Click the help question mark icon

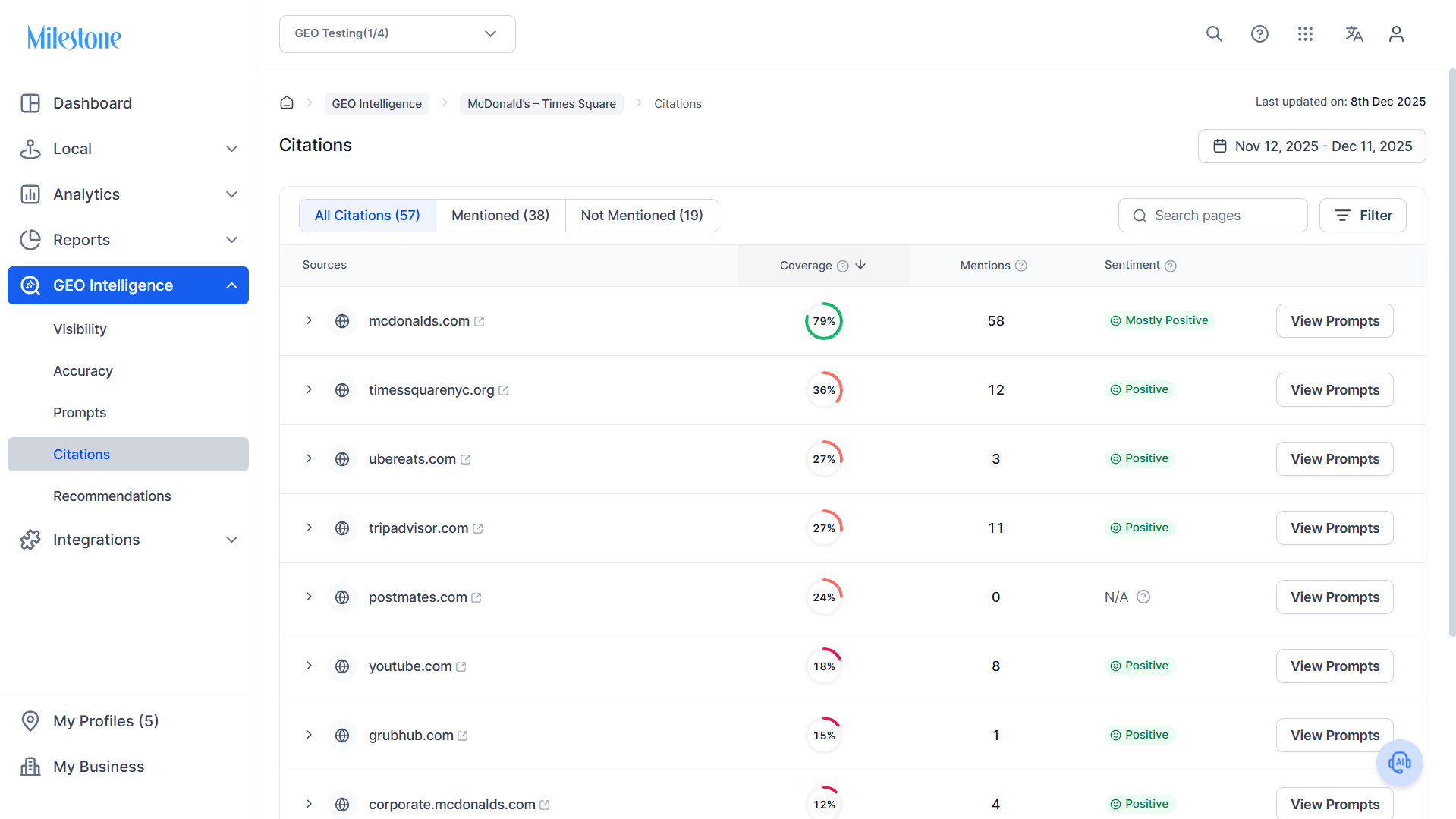pos(1259,34)
